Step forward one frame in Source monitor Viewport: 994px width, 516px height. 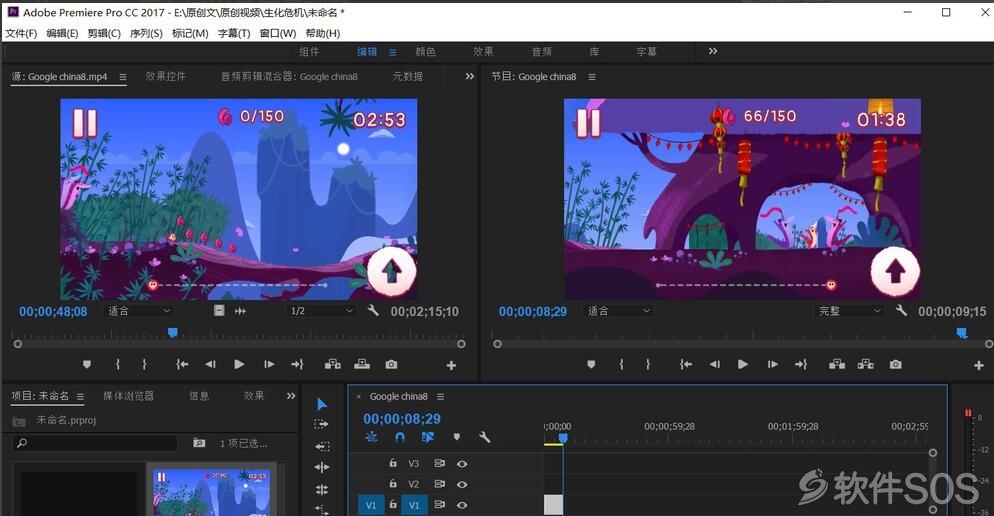tap(269, 364)
